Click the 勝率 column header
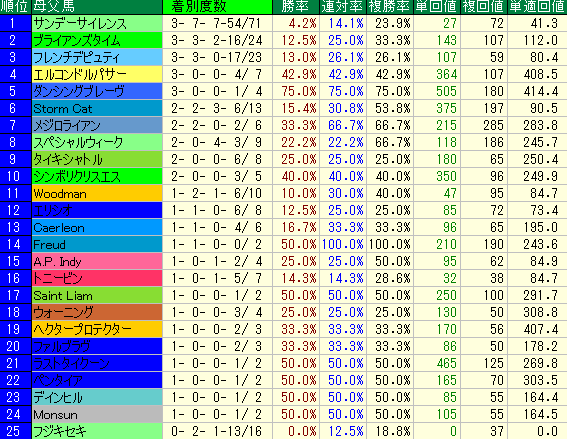Screen dimensions: 567x439 coord(296,7)
